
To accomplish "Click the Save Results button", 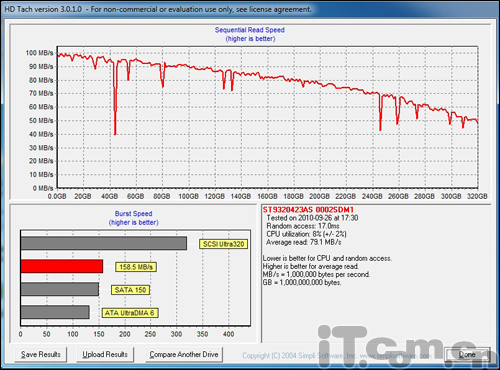I will [41, 354].
